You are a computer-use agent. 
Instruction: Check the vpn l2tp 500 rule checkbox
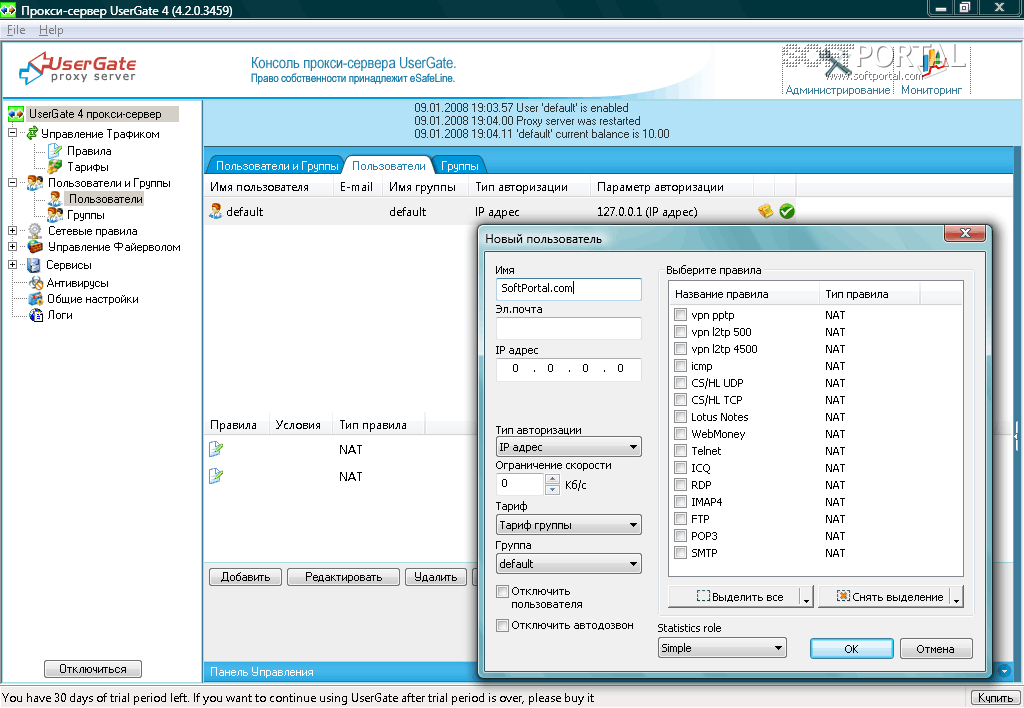click(x=680, y=332)
